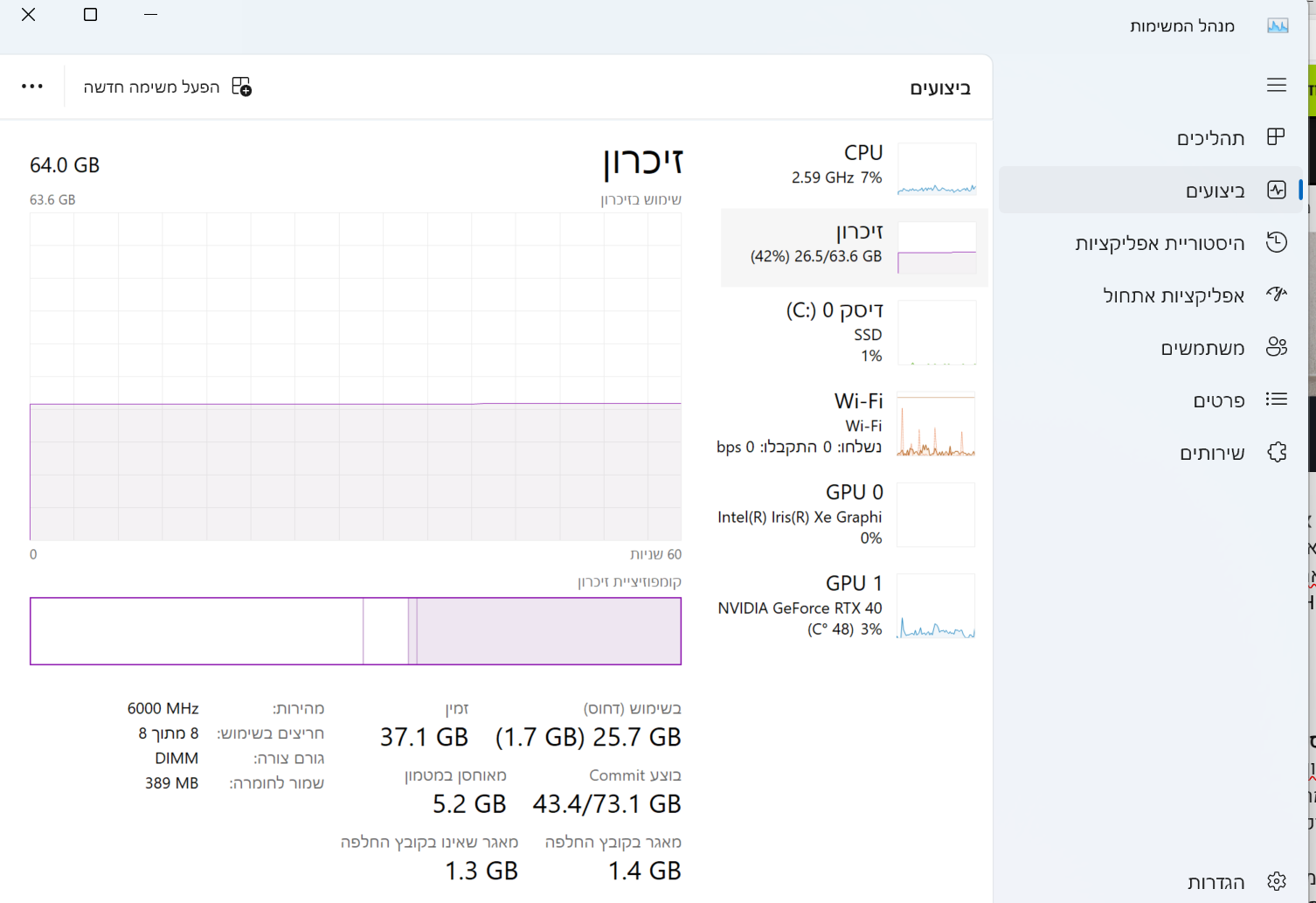The image size is (1316, 903).
Task: Select the Disk 0 (C:) mini graph
Action: [x=937, y=333]
